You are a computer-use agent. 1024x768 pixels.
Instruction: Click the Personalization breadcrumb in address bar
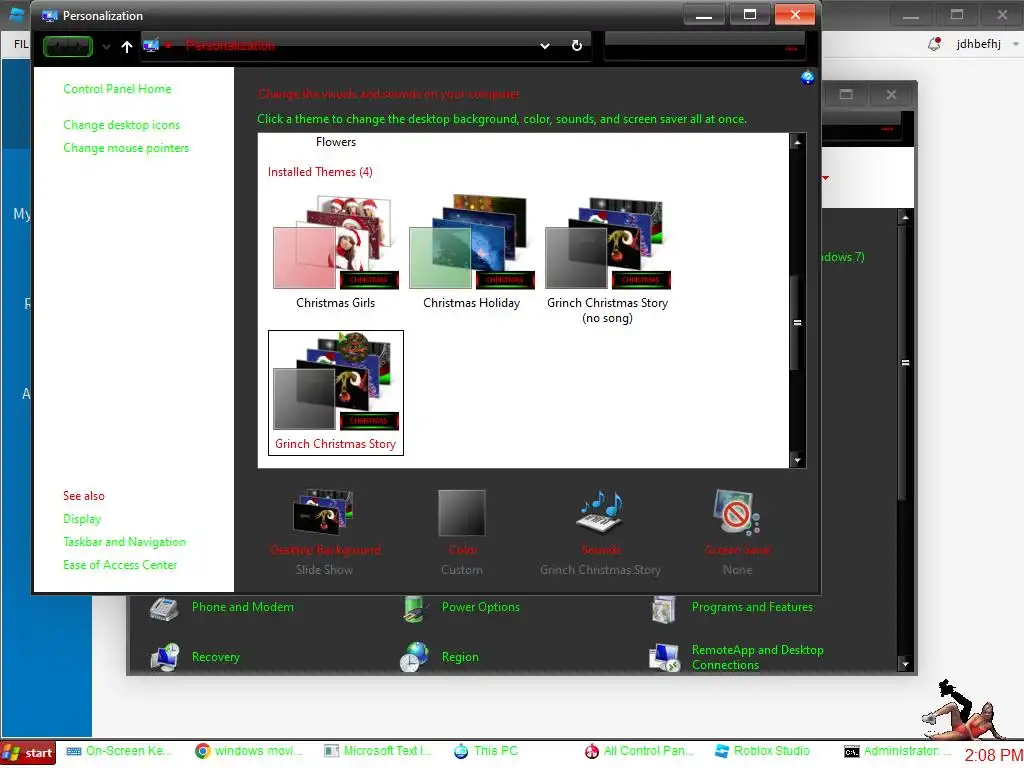click(230, 46)
